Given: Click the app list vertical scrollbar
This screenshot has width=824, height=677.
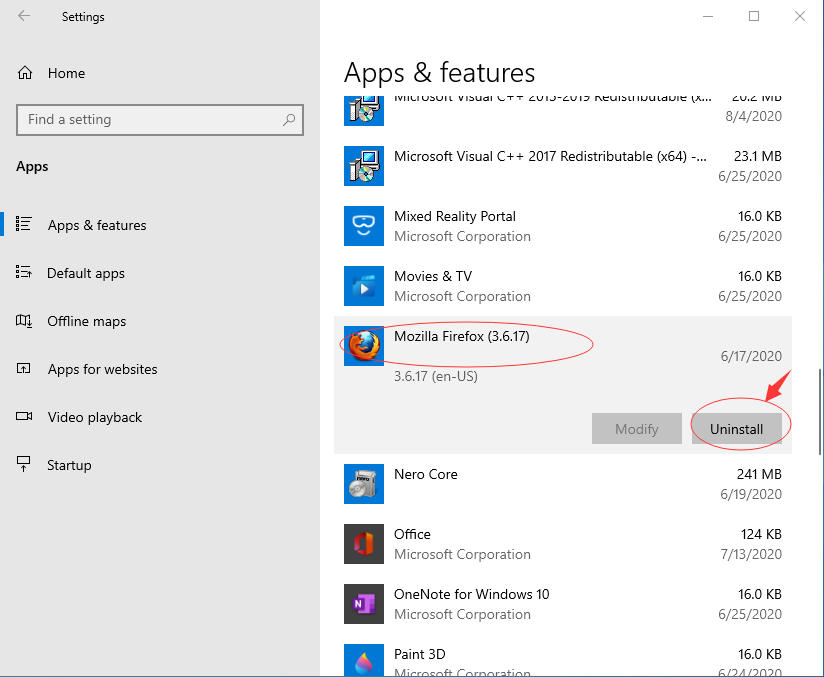Looking at the screenshot, I should (x=820, y=412).
